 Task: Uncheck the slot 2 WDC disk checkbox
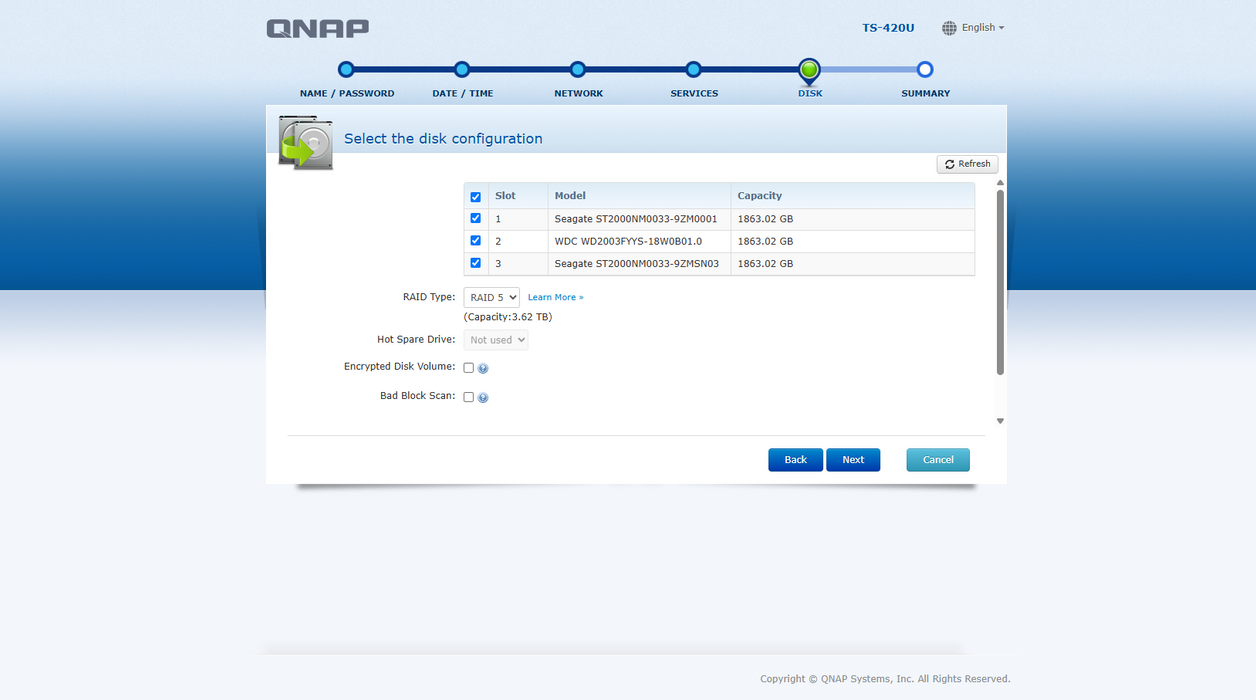[475, 240]
